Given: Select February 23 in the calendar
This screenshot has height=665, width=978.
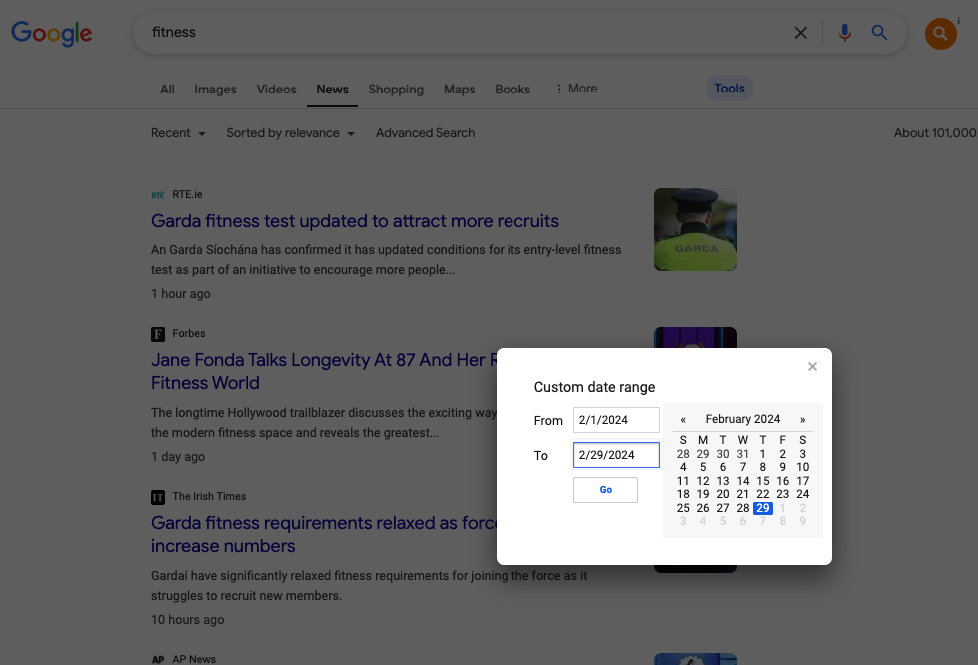Looking at the screenshot, I should click(x=783, y=494).
